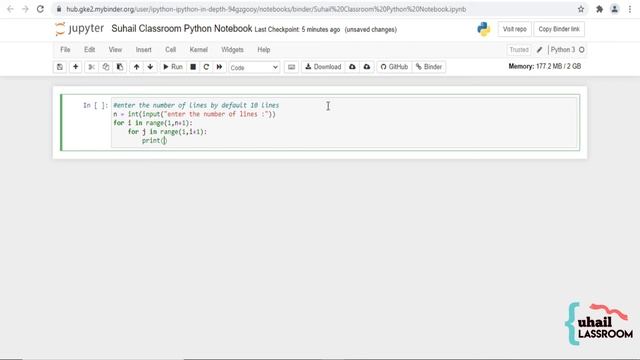Paste cells below icon
Screen dimensions: 640x360
(120, 67)
